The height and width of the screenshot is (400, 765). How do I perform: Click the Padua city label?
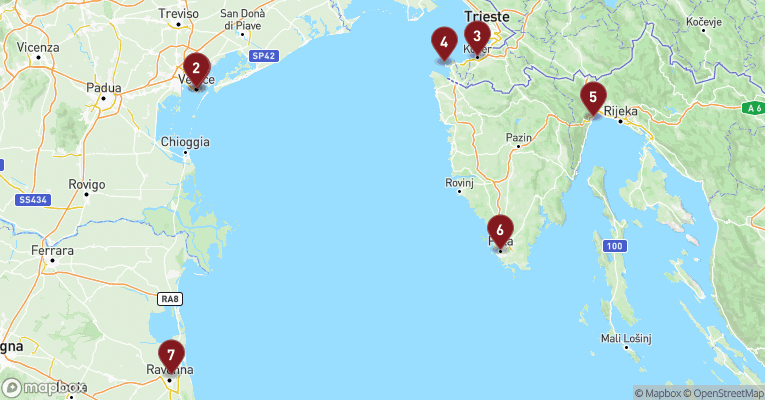coord(103,88)
